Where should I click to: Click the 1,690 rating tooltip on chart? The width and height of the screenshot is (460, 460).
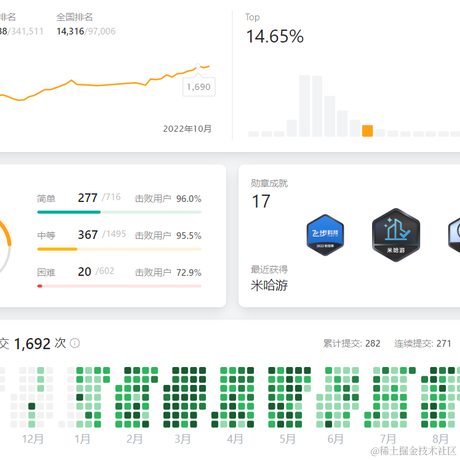point(199,87)
